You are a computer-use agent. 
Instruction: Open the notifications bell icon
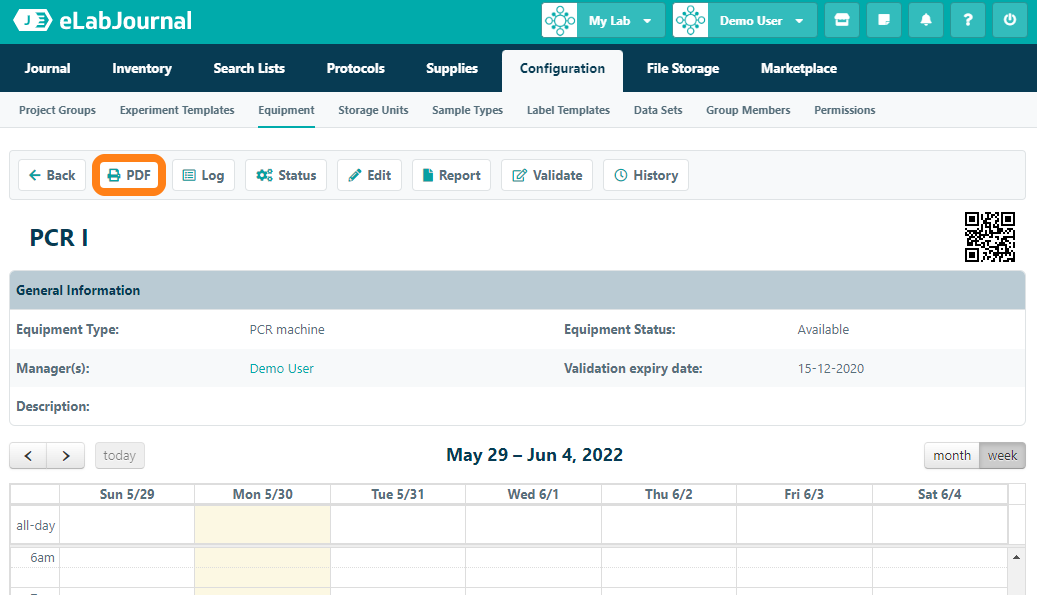[x=926, y=20]
